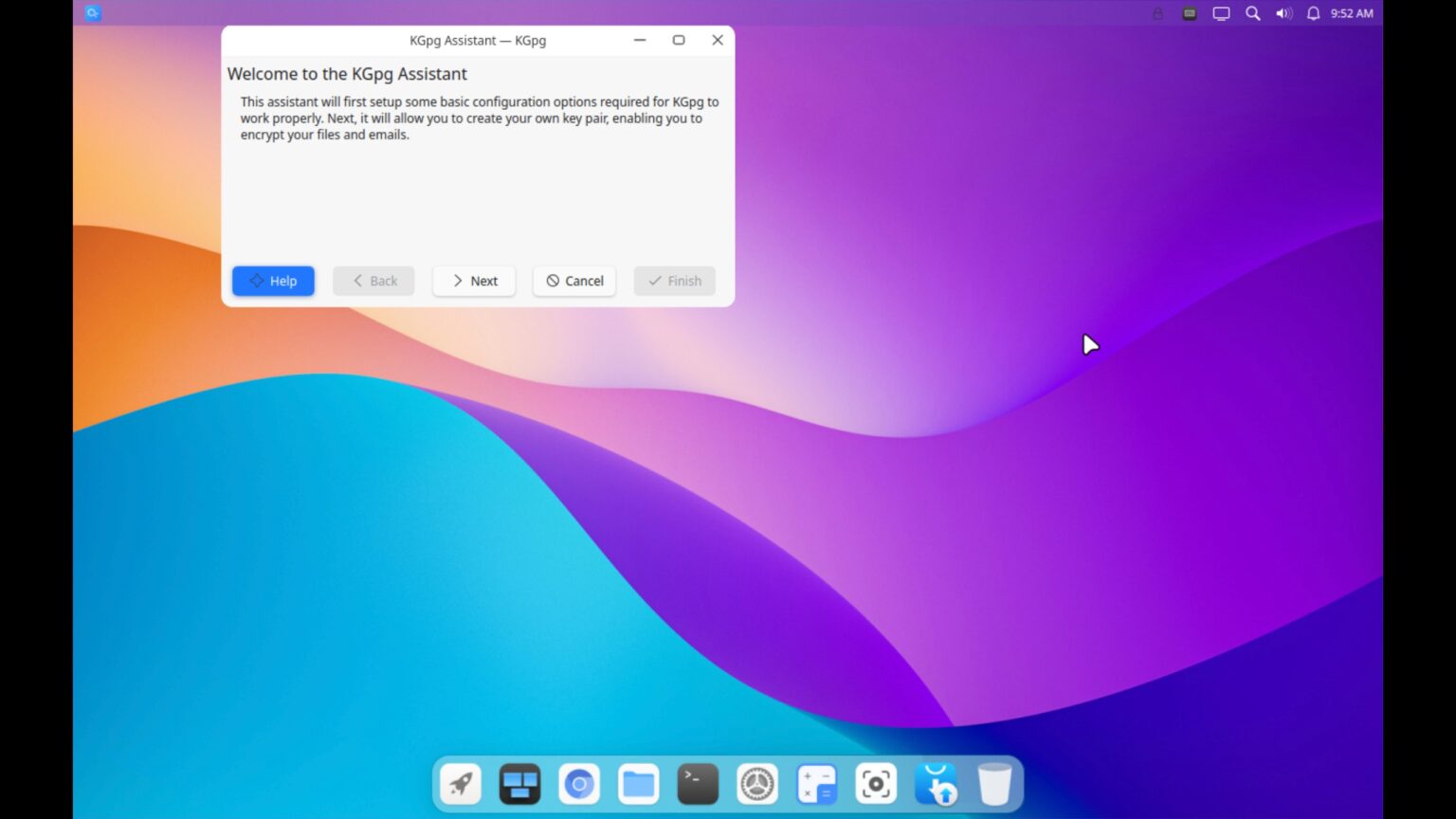Click the display icon in the system tray

click(1221, 12)
